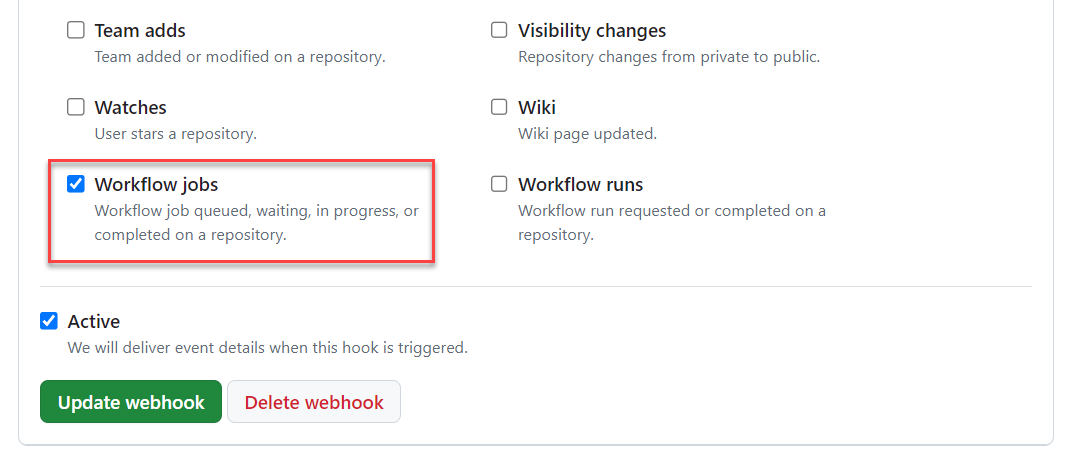The image size is (1072, 462).
Task: Click "We will deliver event details" description
Action: tap(267, 348)
